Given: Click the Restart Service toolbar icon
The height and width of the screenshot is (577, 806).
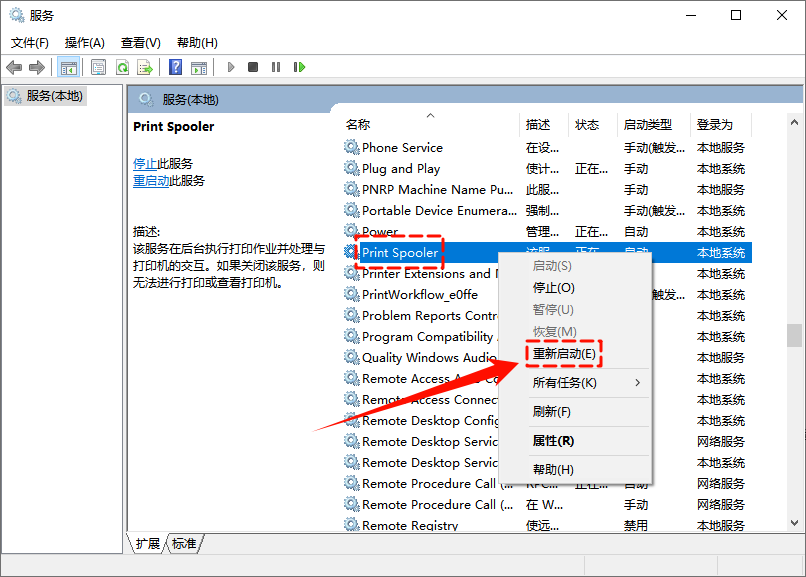Looking at the screenshot, I should point(299,67).
